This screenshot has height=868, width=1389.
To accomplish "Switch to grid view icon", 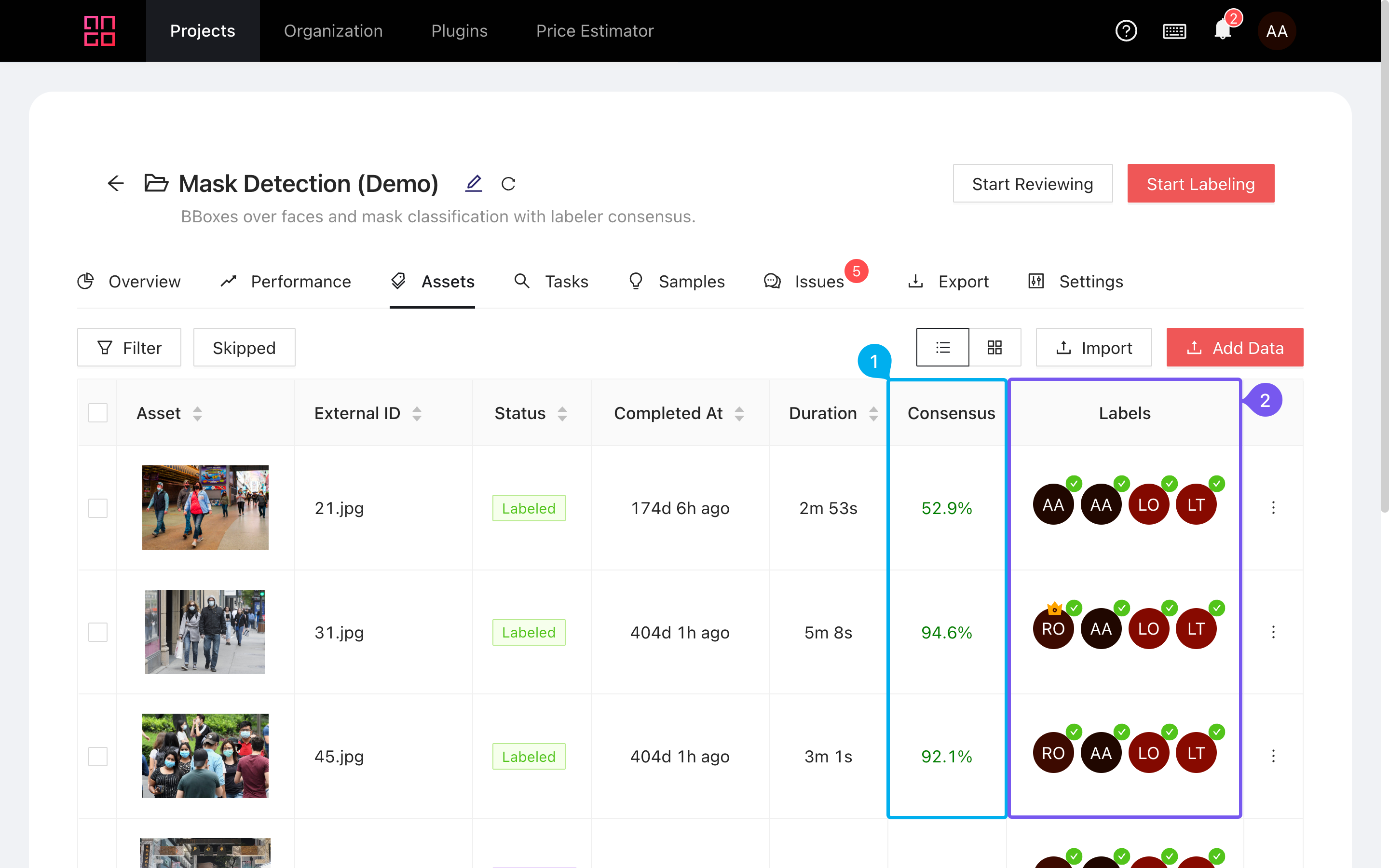I will click(994, 347).
